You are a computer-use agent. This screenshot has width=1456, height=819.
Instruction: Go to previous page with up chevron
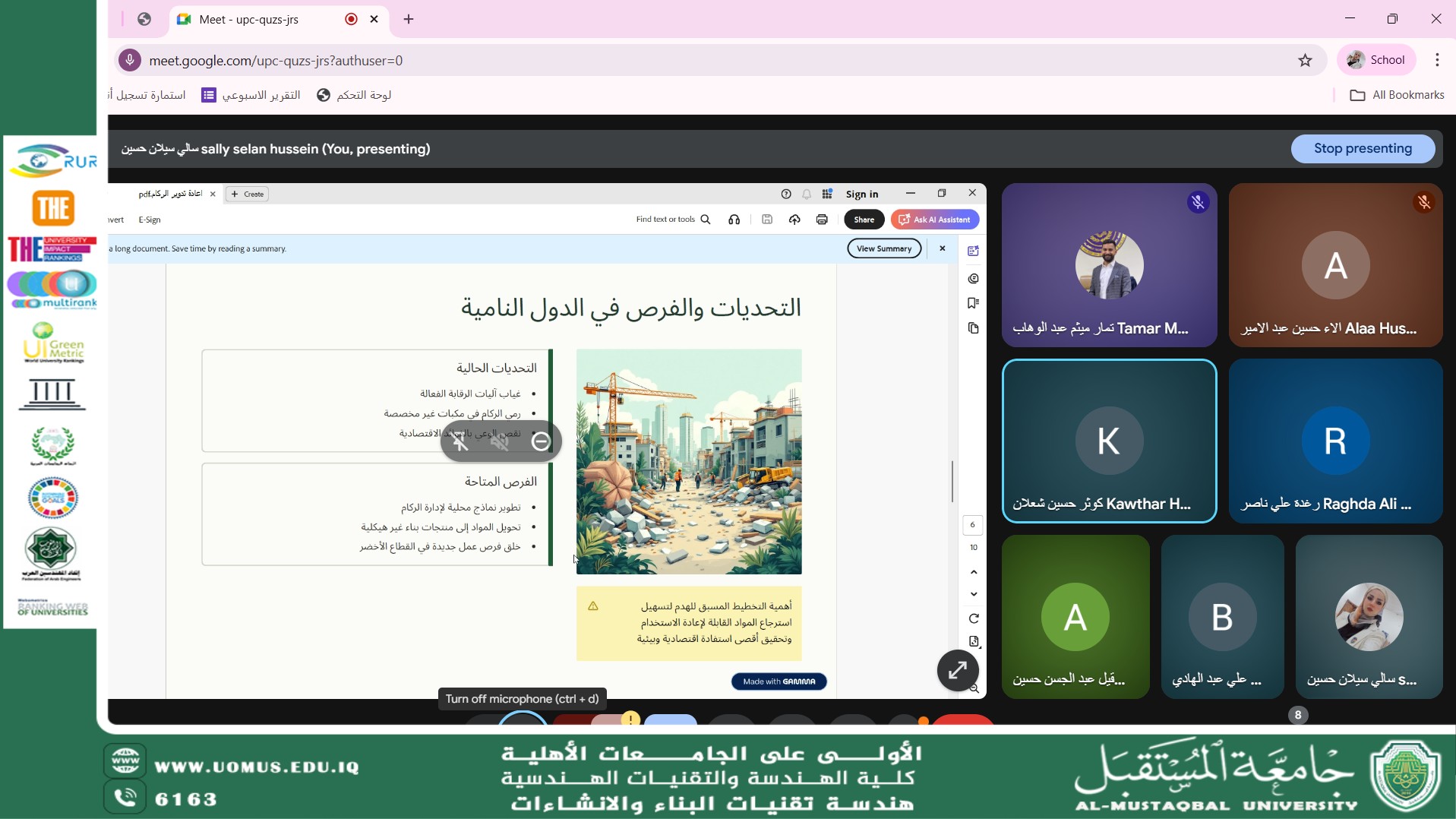(x=974, y=572)
